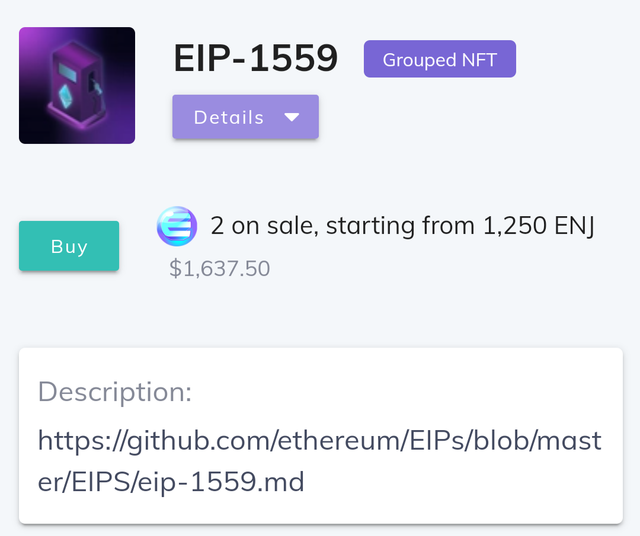Expand the Details dropdown arrow

292,118
